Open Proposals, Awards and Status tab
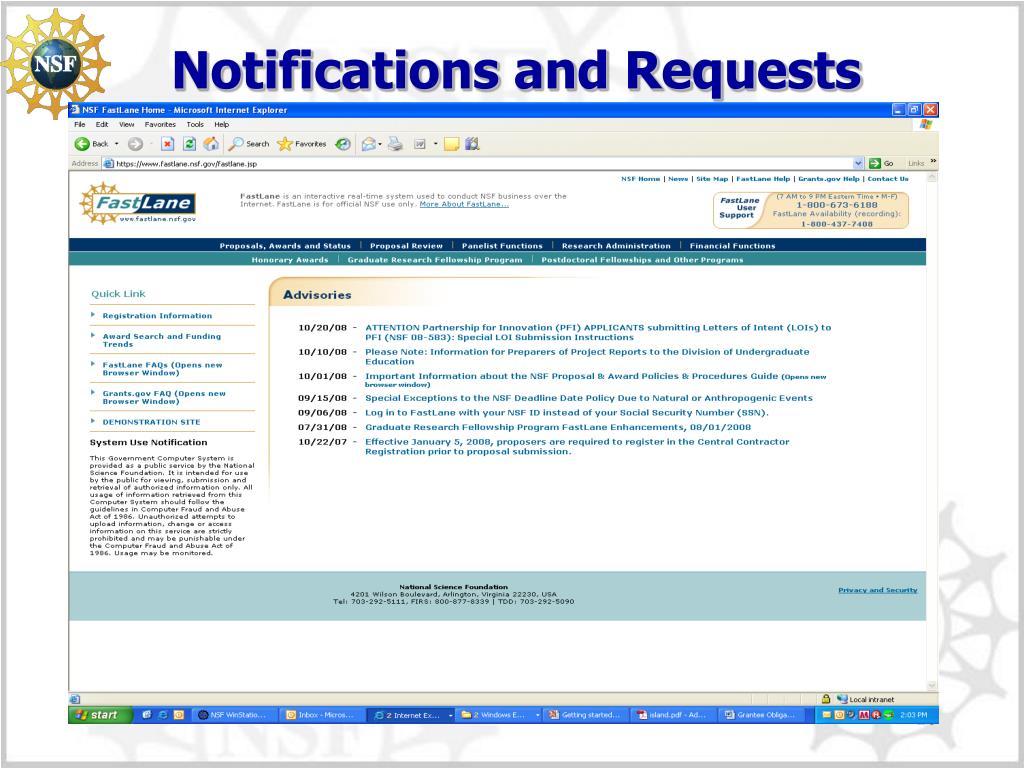1024x768 pixels. click(x=285, y=246)
